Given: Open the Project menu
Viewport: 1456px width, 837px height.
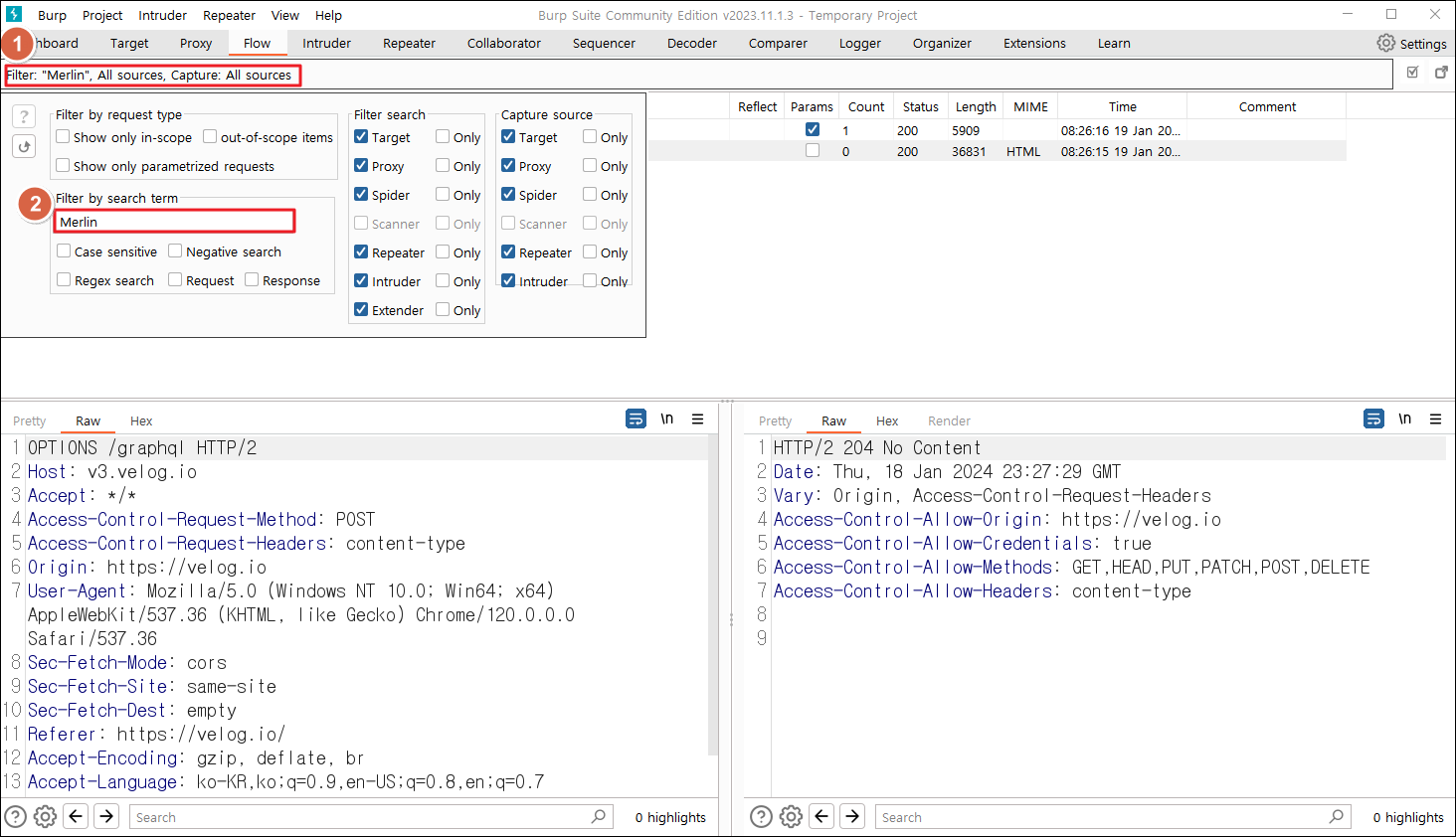Looking at the screenshot, I should tap(102, 15).
